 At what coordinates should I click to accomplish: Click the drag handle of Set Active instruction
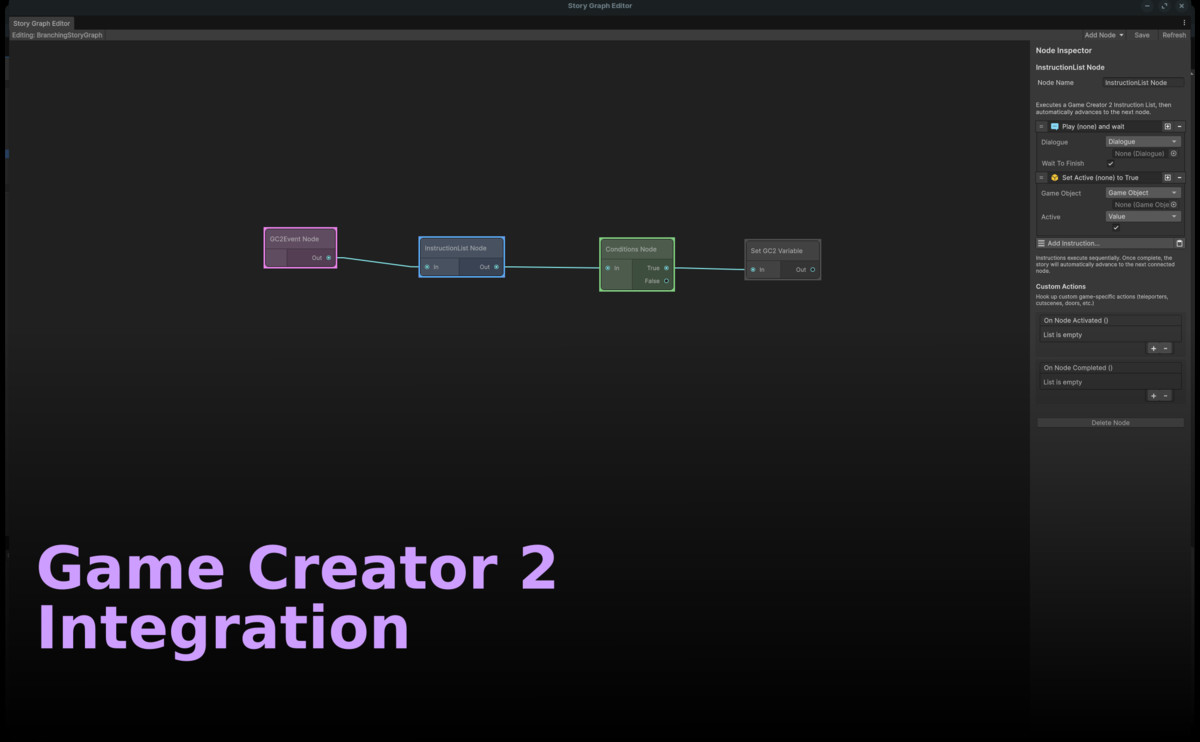[x=1041, y=177]
